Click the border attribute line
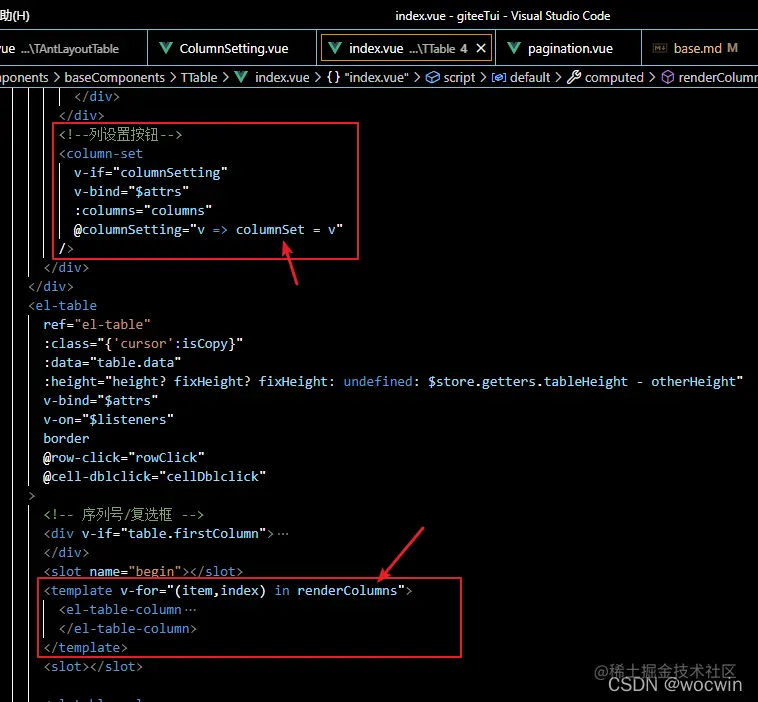 [x=66, y=439]
